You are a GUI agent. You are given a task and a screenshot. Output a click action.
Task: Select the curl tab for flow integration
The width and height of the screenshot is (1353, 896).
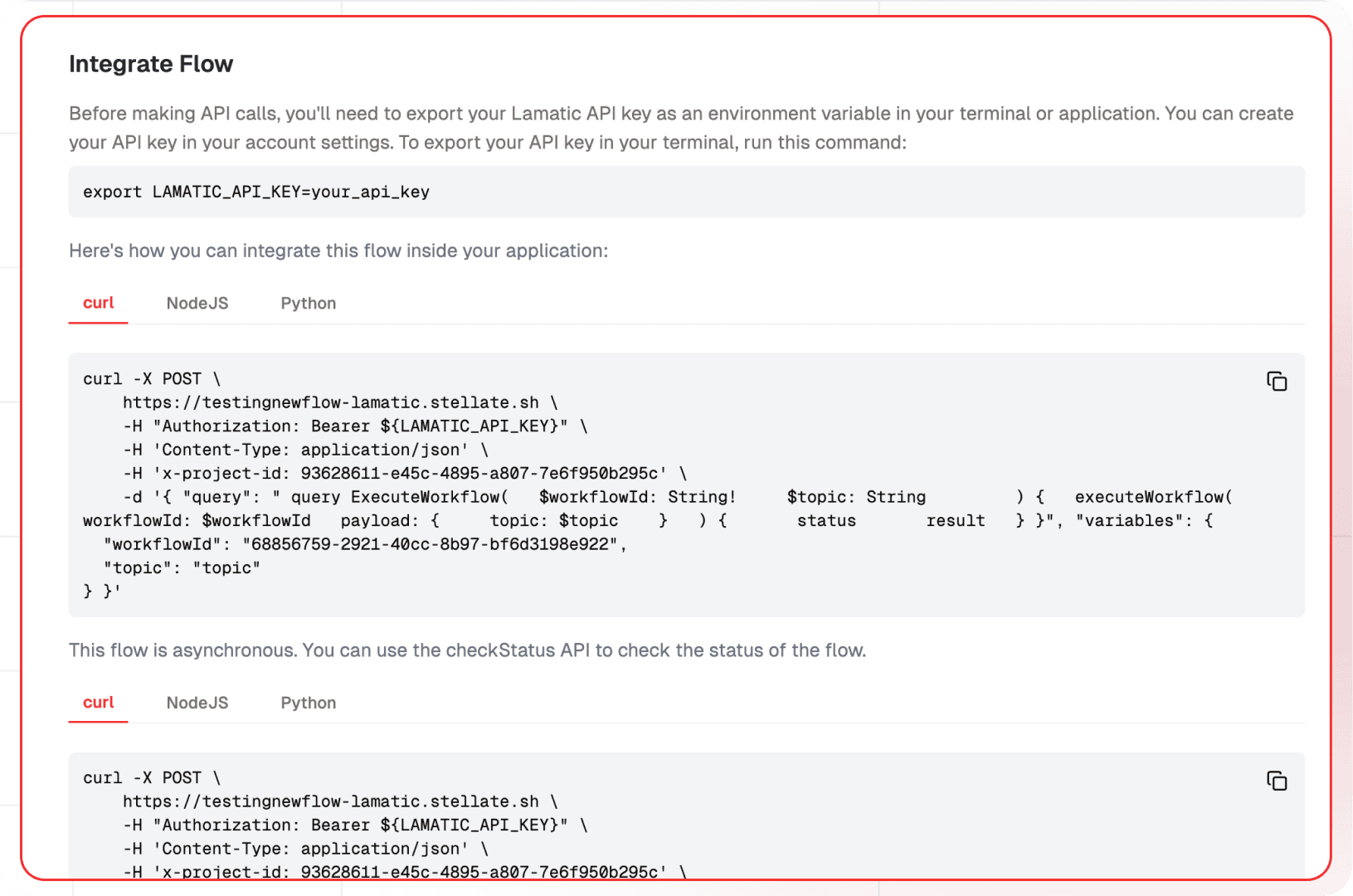click(98, 304)
